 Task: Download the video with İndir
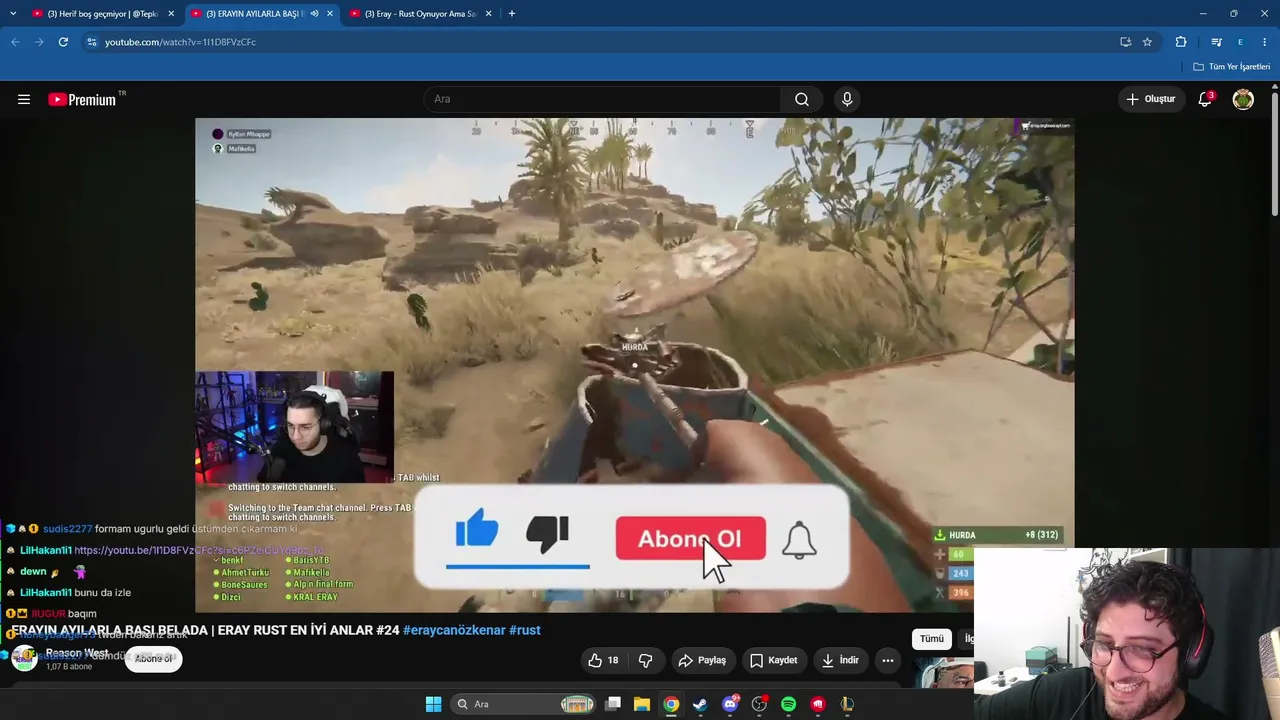(840, 660)
